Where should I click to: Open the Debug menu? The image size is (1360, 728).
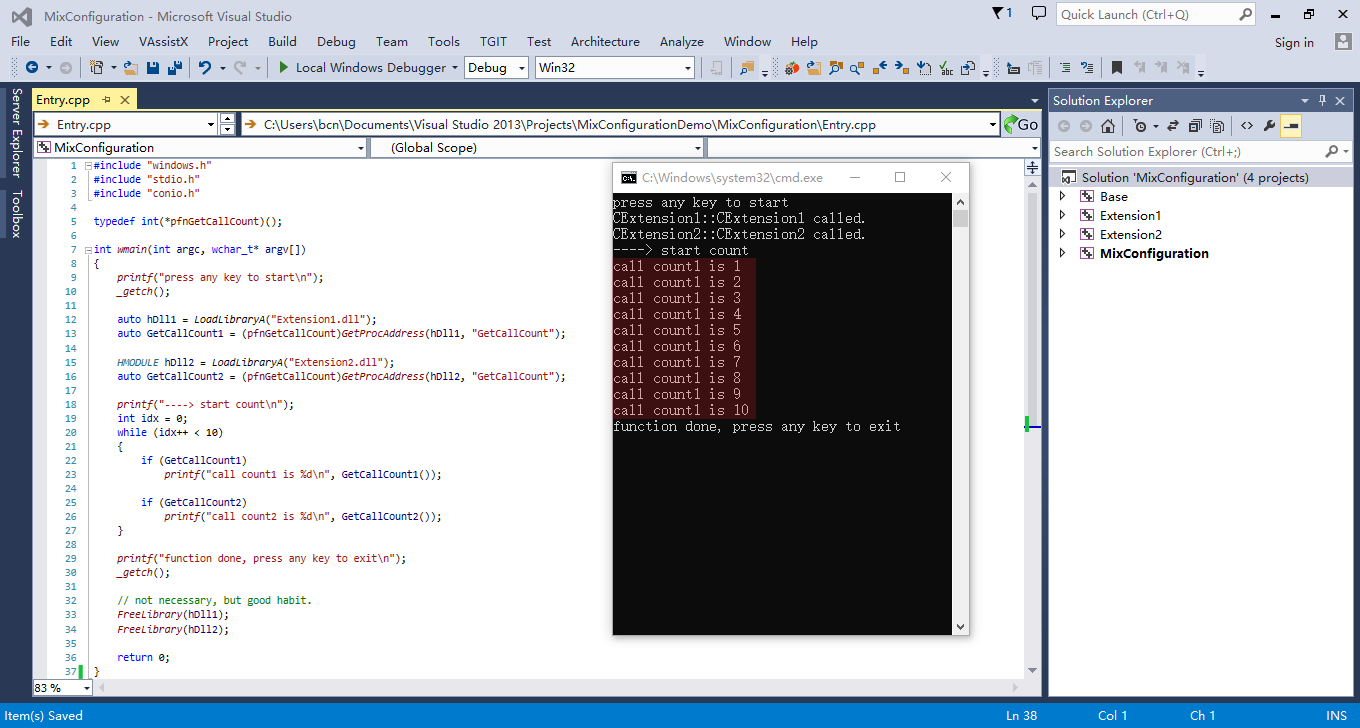[336, 42]
